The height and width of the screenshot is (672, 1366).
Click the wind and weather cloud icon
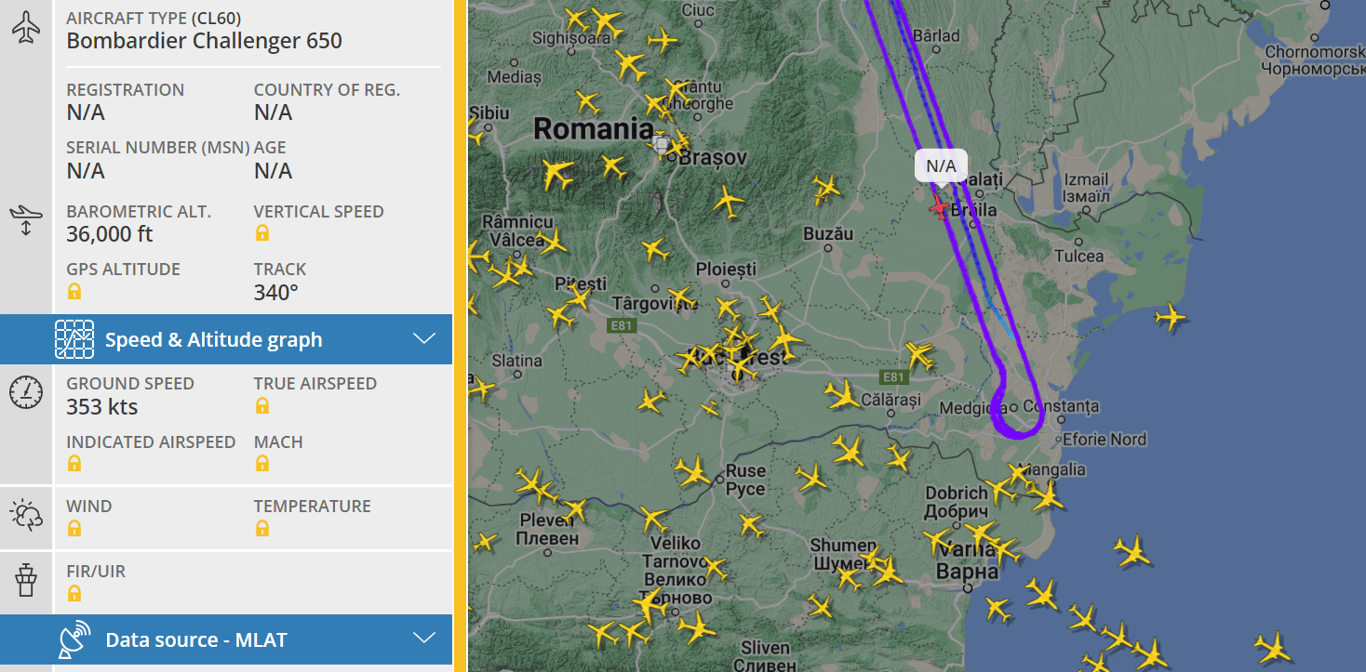pos(26,516)
